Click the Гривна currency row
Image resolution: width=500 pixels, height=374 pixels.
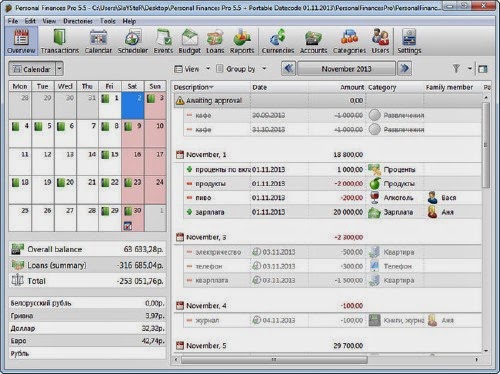coord(87,316)
